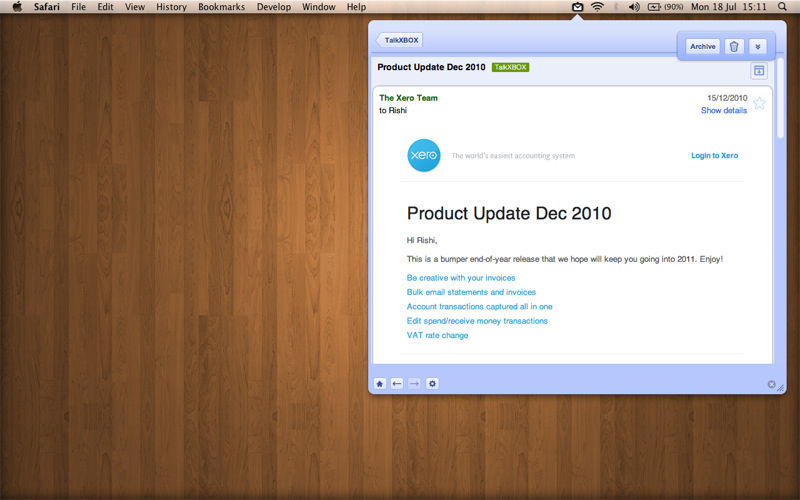
Task: Open Login to Xero link
Action: [714, 156]
